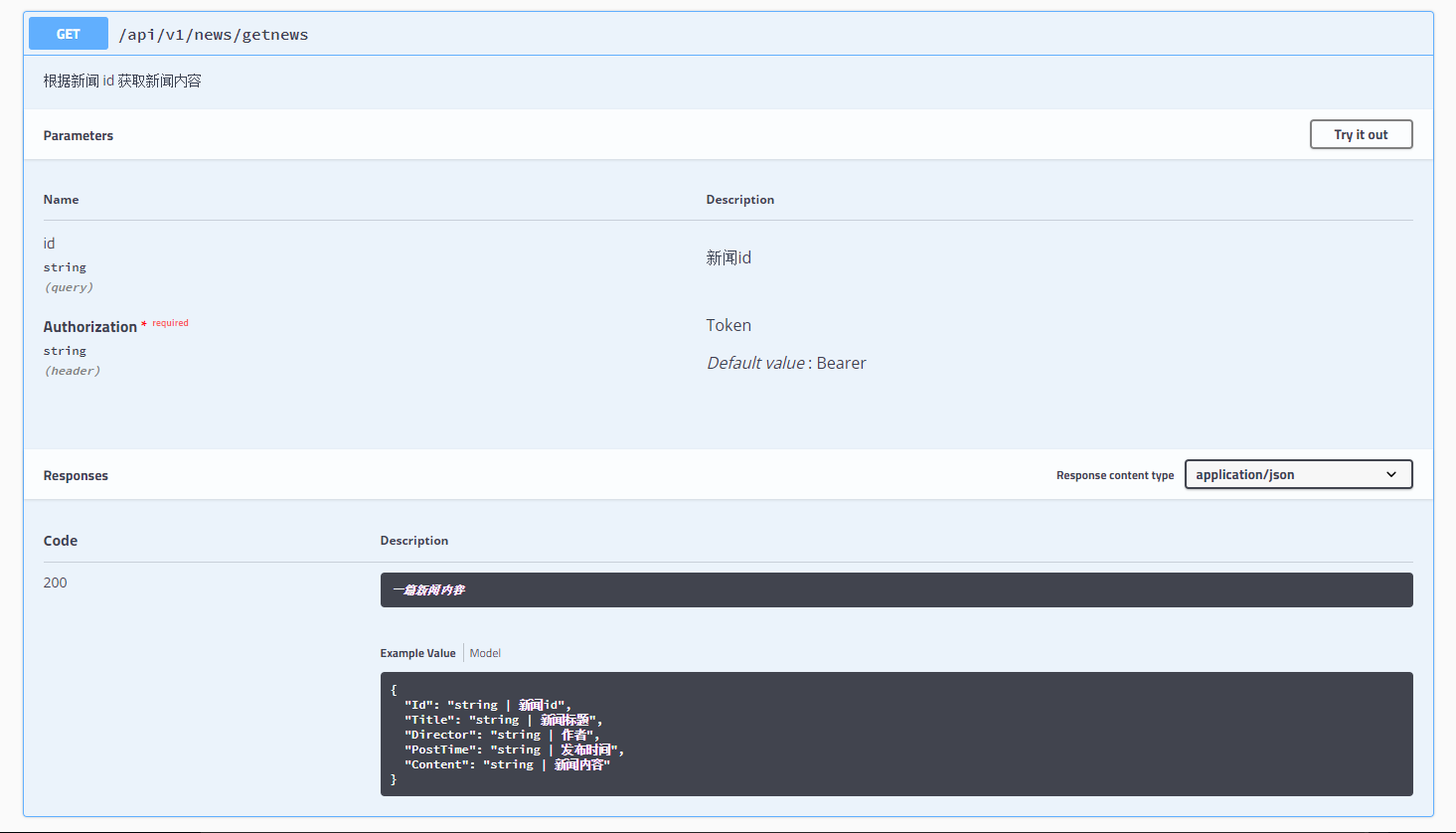
Task: Click the Try it out button
Action: pos(1361,134)
